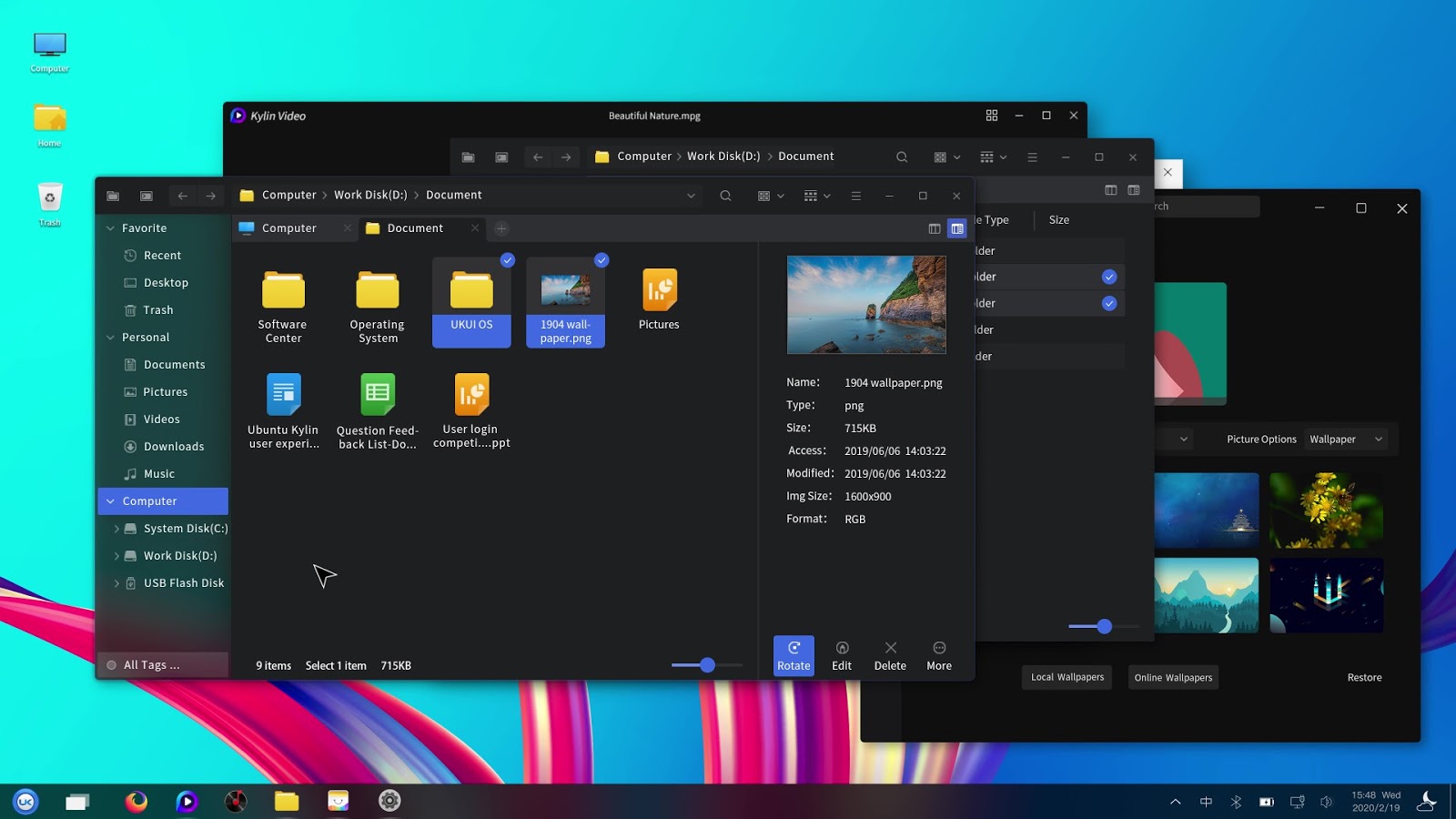Launch Kylin Video from the taskbar

(187, 801)
